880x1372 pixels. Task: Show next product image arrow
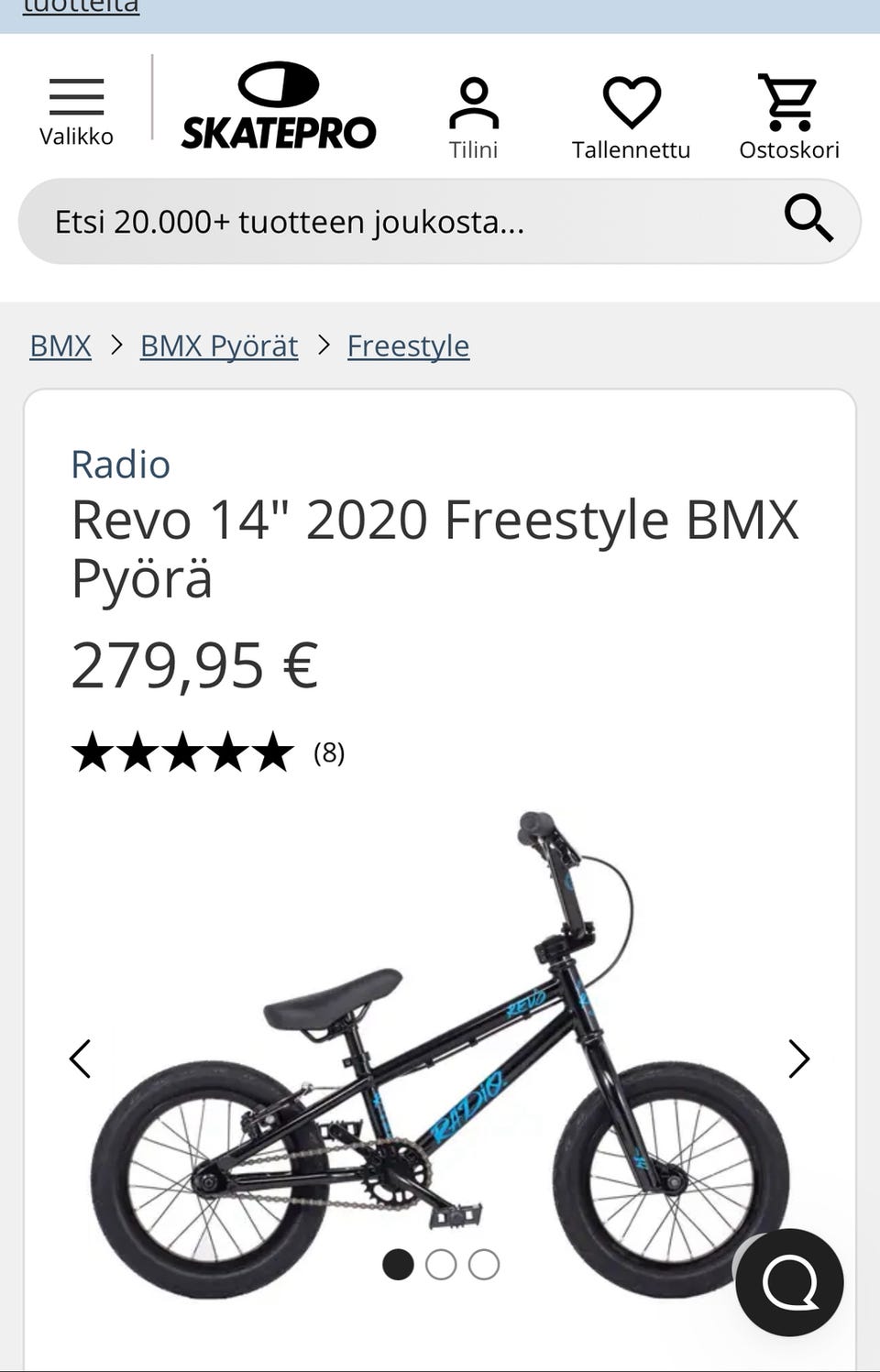click(798, 1059)
